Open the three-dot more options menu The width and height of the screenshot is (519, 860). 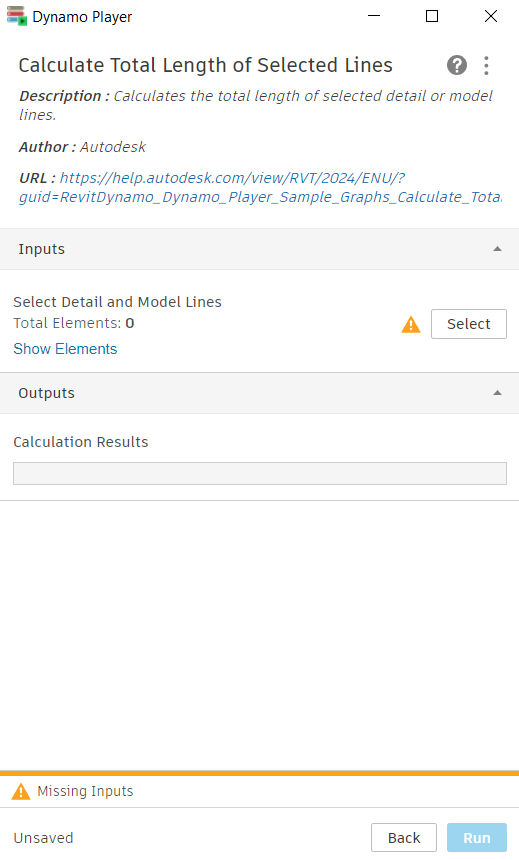click(x=486, y=65)
